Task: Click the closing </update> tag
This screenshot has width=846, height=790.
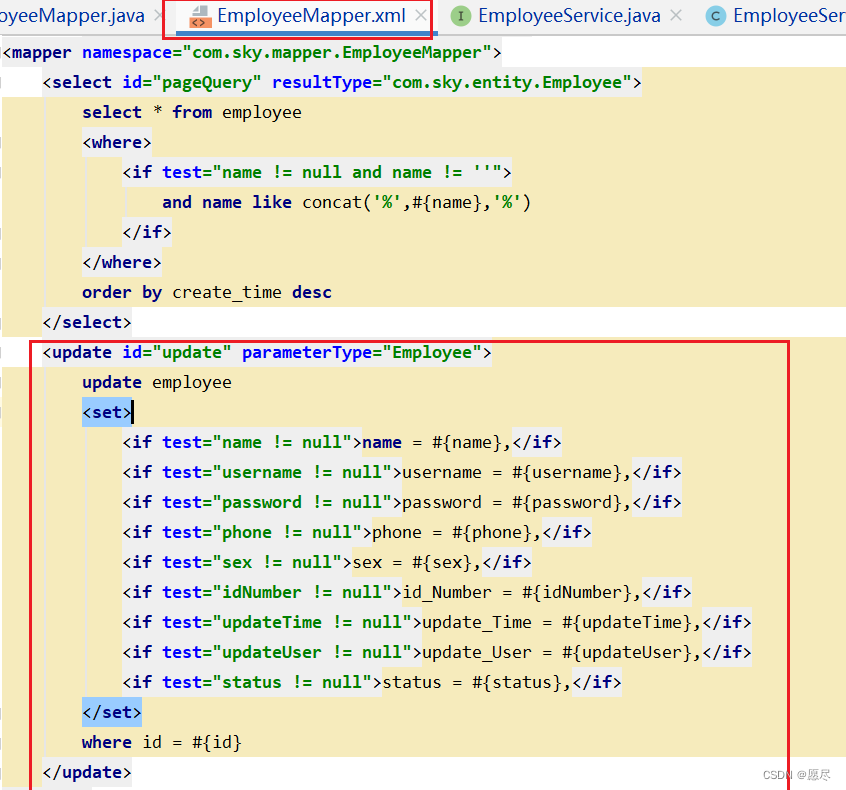Action: pos(87,772)
